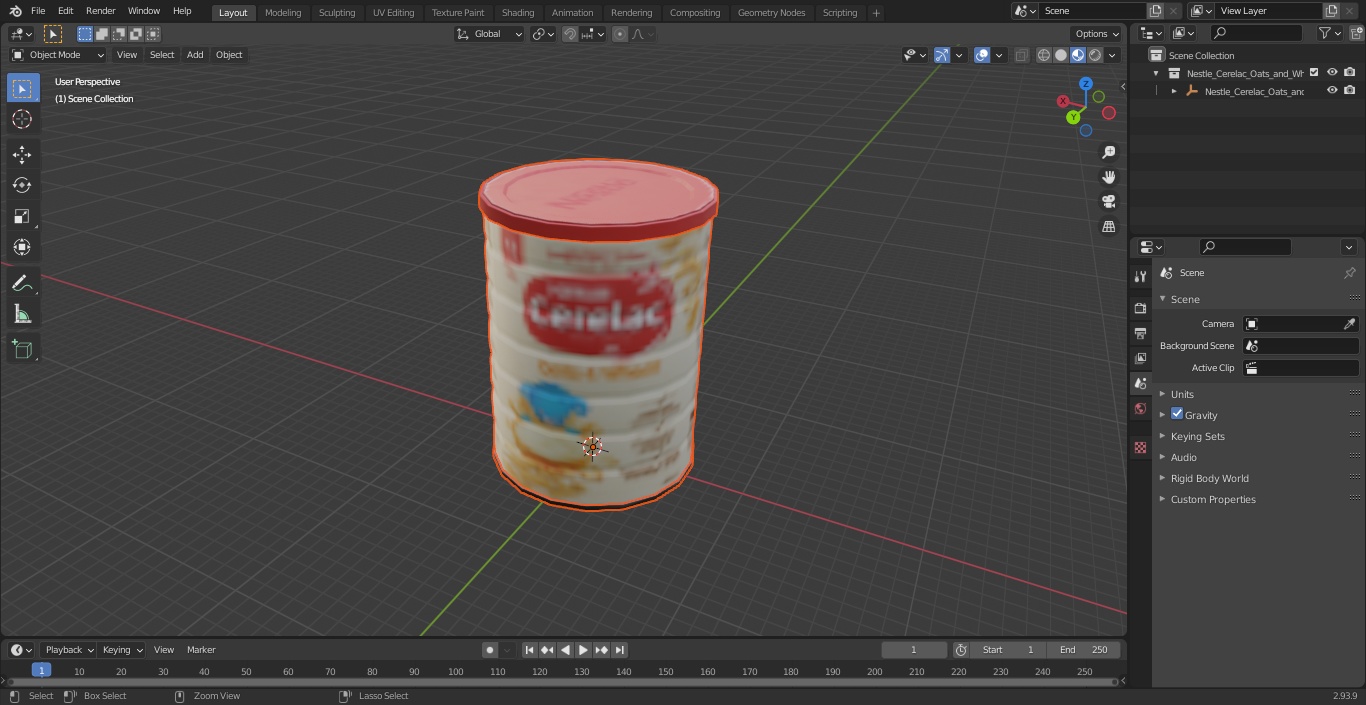Activate the Move tool
Screen dimensions: 1366x705
(x=22, y=154)
